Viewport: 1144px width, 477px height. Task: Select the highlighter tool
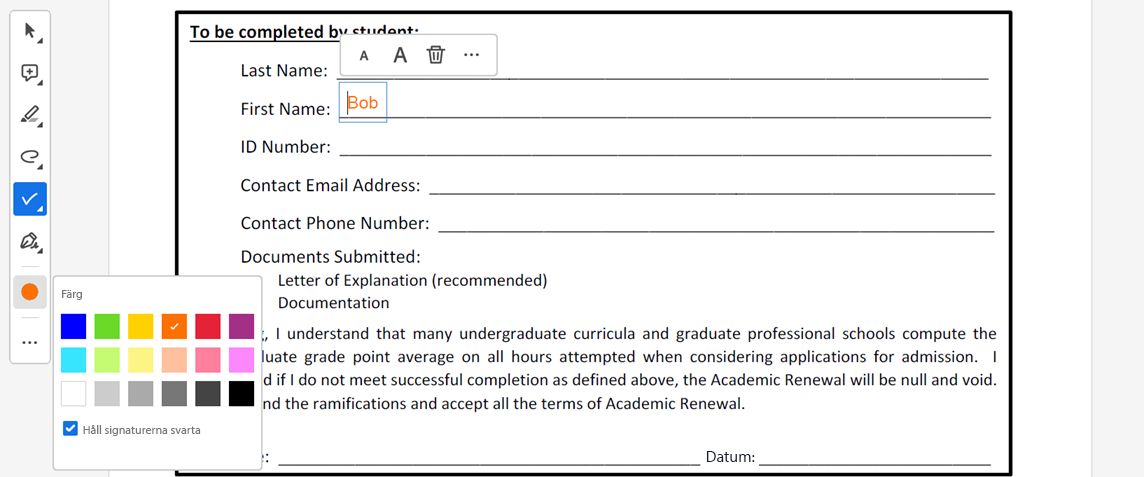[30, 115]
